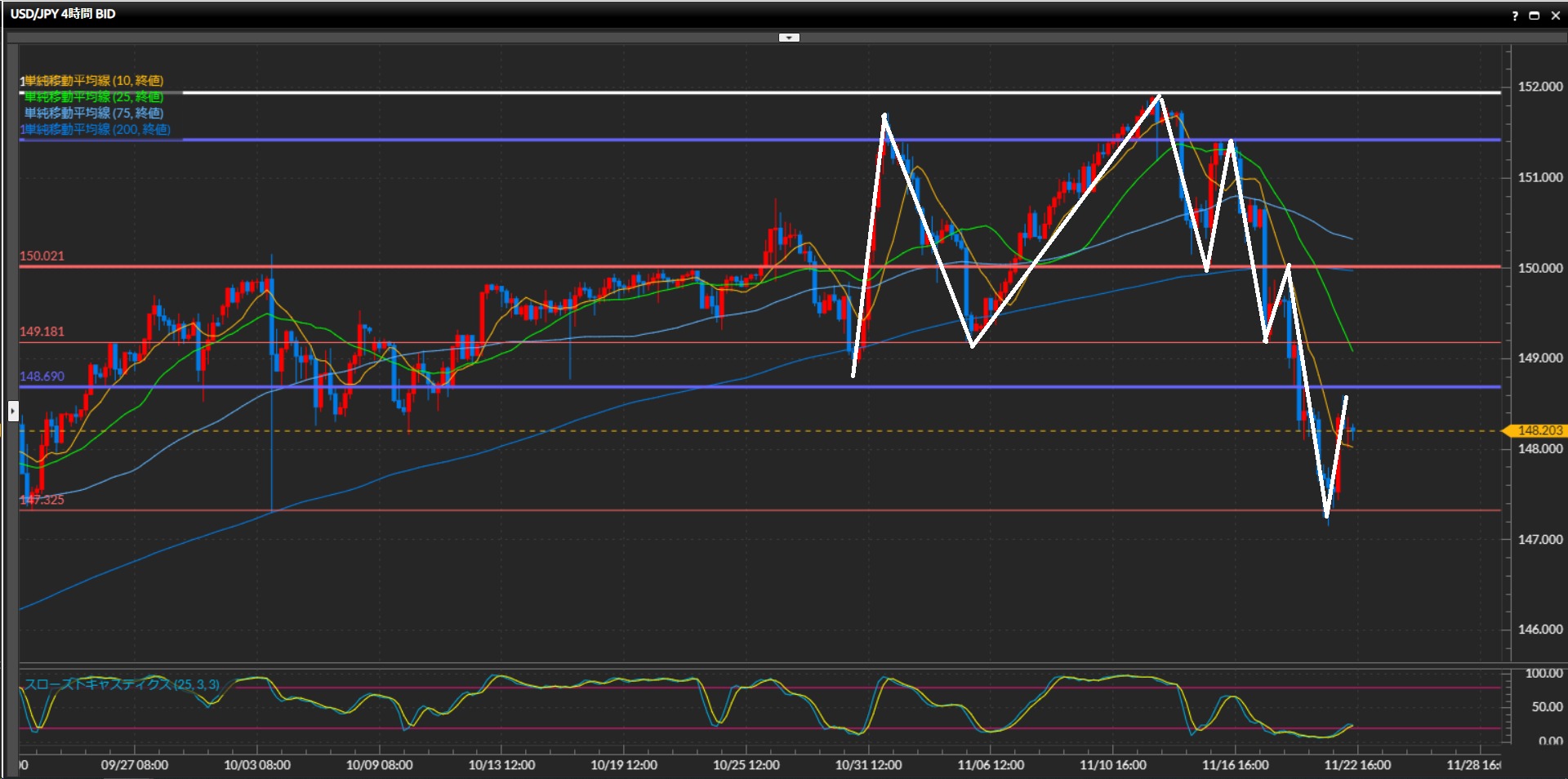This screenshot has width=1568, height=779.
Task: Select the 単純移動平均線 (200, 終値) indicator label
Action: (97, 130)
